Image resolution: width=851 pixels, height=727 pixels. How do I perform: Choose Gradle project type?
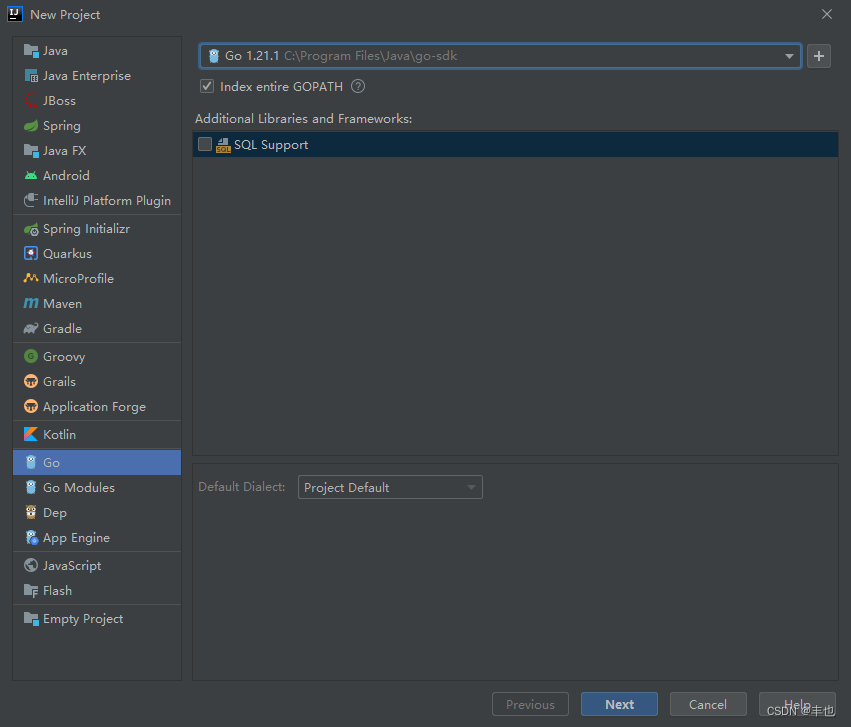click(x=97, y=328)
